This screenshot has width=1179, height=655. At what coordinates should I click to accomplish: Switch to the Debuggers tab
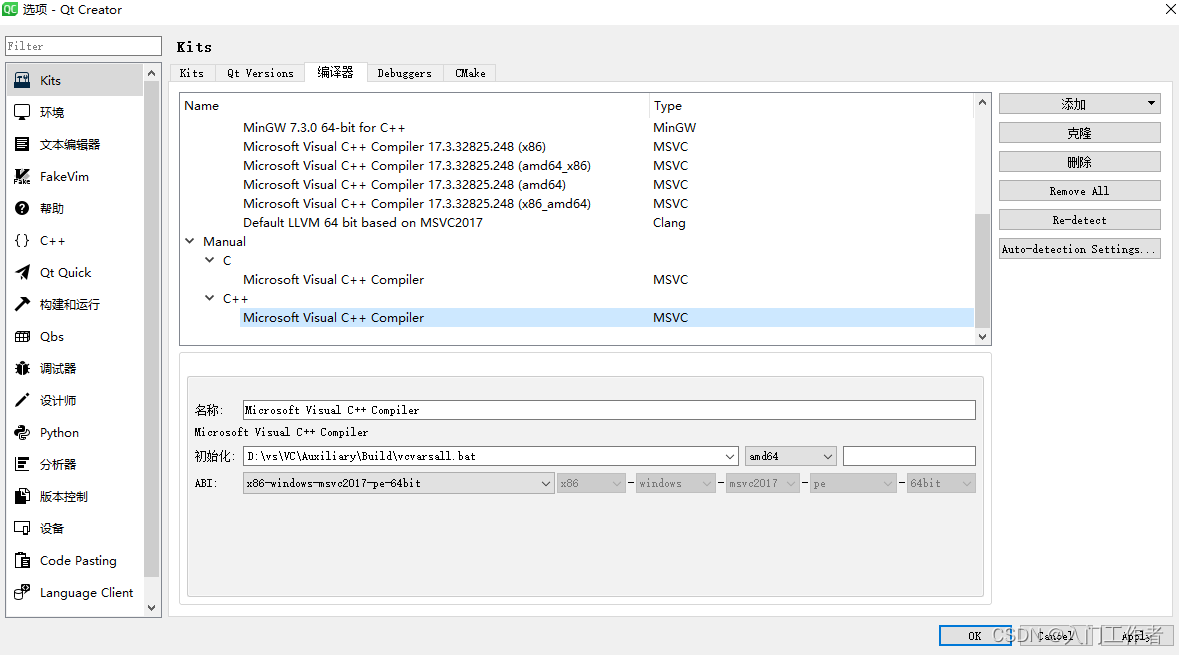click(404, 72)
